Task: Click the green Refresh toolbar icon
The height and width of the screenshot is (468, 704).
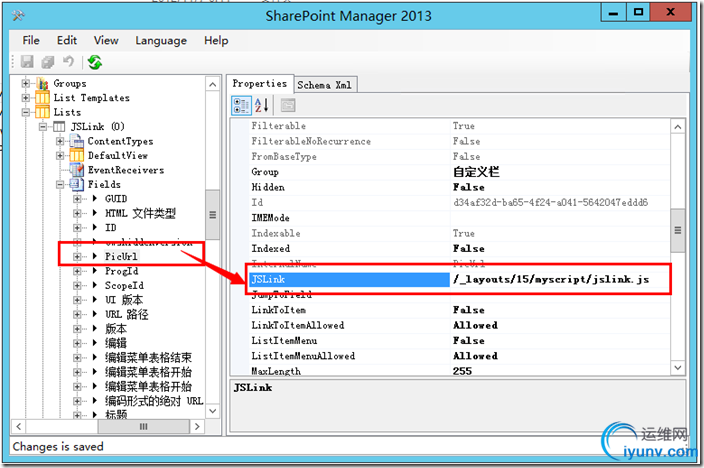Action: (95, 62)
